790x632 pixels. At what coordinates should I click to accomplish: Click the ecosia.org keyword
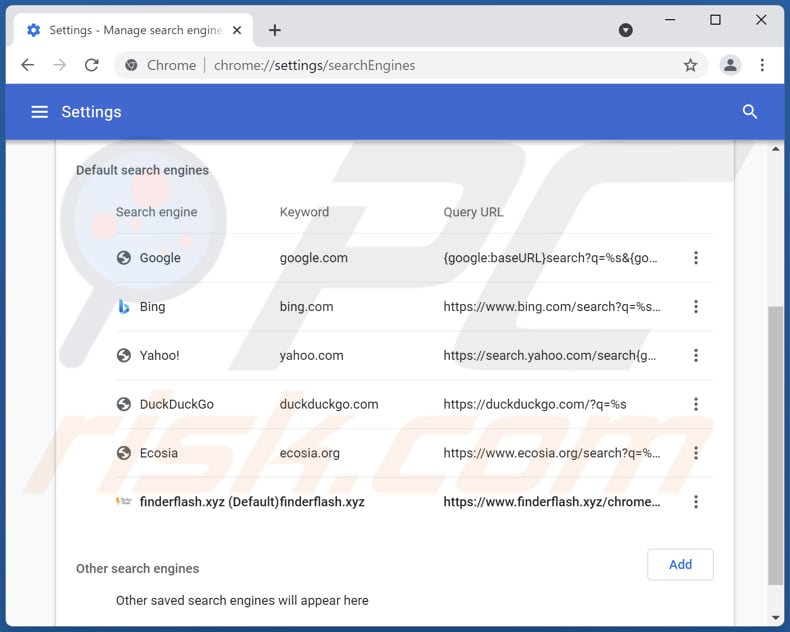(x=309, y=453)
